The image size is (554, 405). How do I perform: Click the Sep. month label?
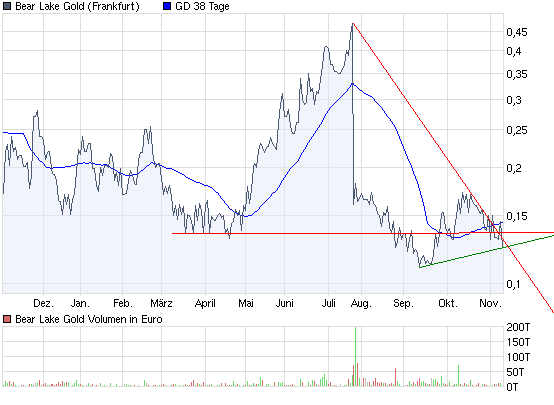click(x=403, y=304)
